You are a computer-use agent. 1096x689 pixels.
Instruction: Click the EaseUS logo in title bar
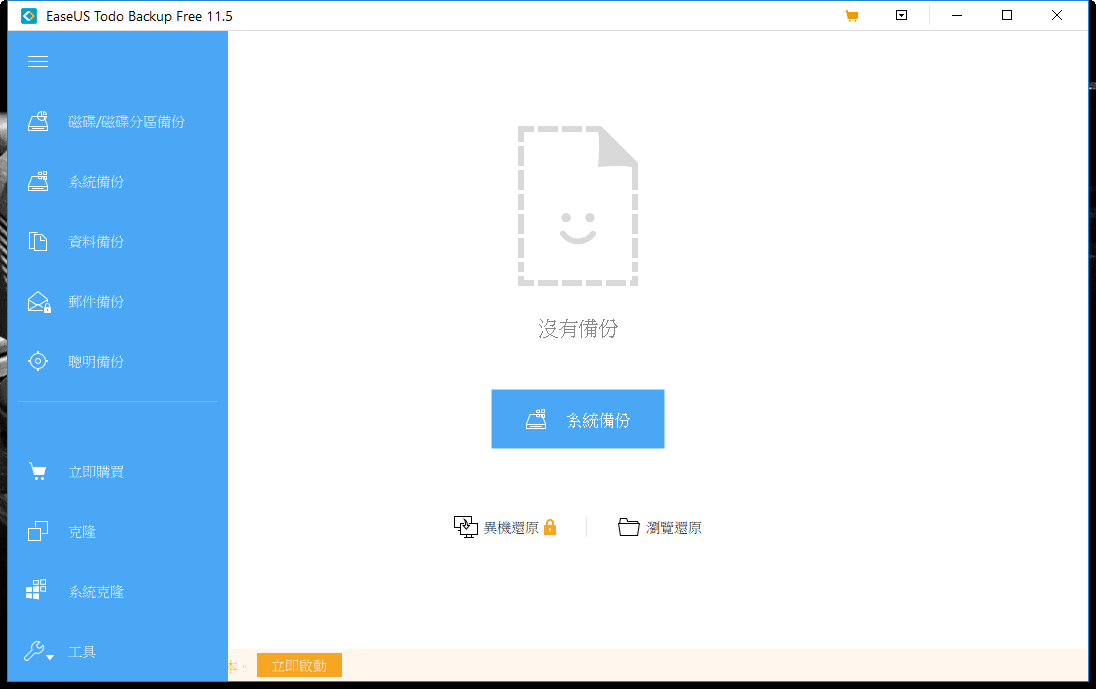[x=29, y=15]
